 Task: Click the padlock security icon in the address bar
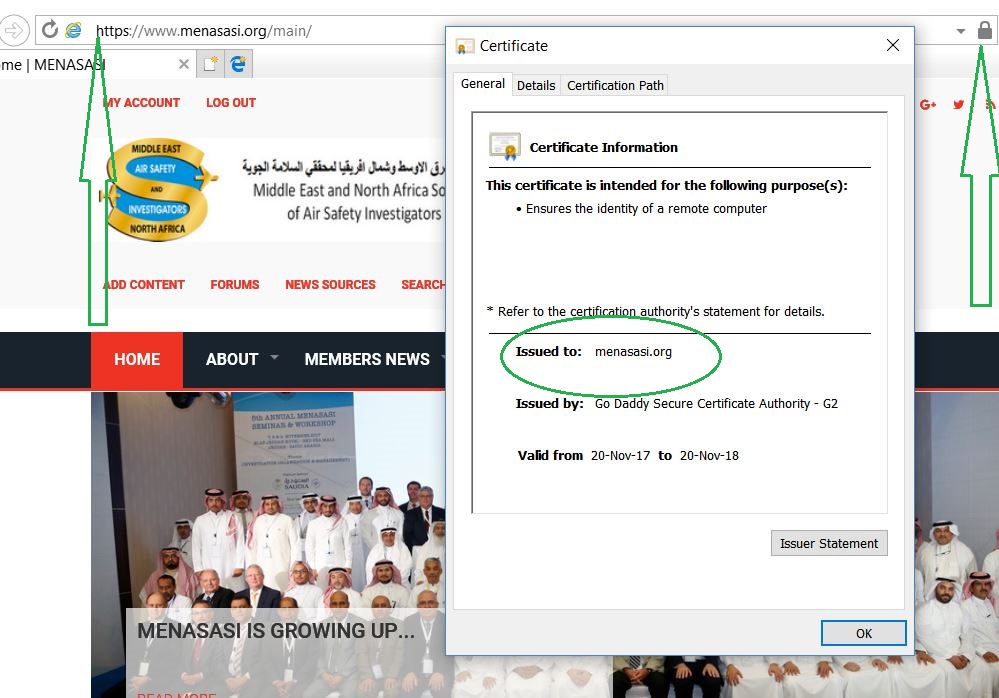(984, 30)
